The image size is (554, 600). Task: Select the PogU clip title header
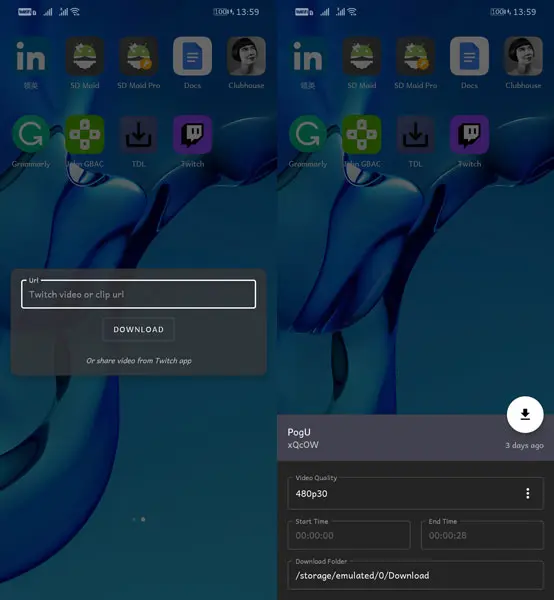[x=299, y=432]
